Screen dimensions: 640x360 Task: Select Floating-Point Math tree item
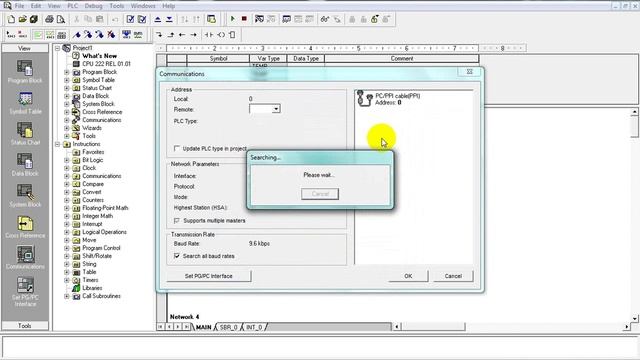click(x=105, y=208)
